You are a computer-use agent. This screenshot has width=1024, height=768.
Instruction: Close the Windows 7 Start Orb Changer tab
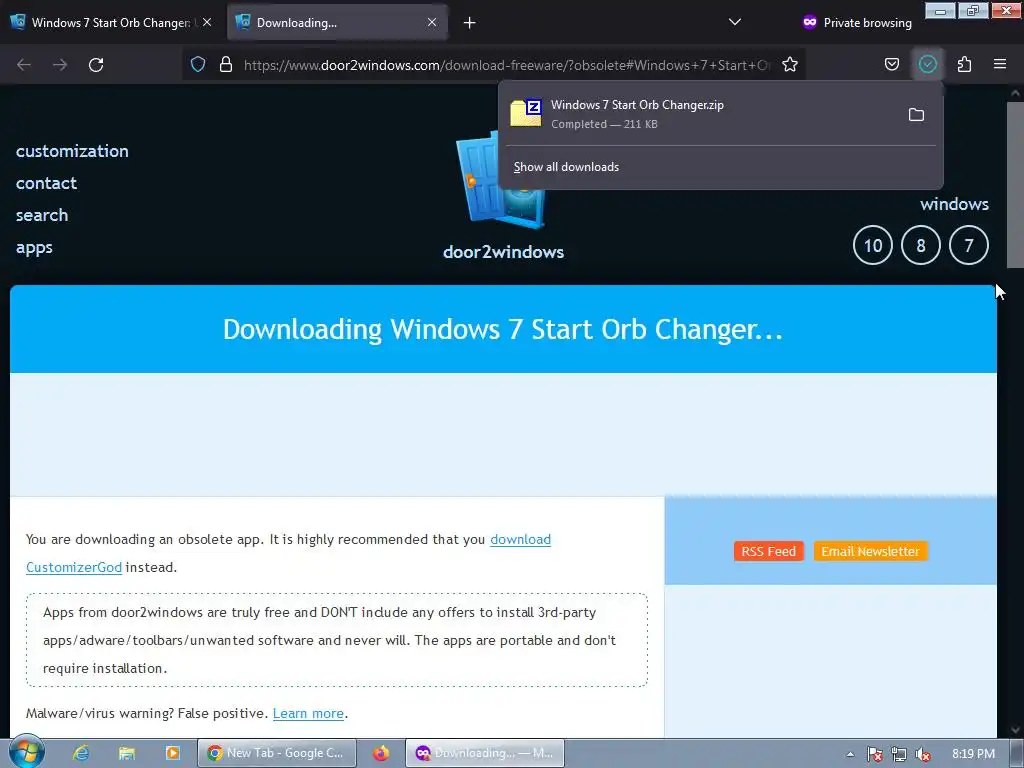(206, 22)
